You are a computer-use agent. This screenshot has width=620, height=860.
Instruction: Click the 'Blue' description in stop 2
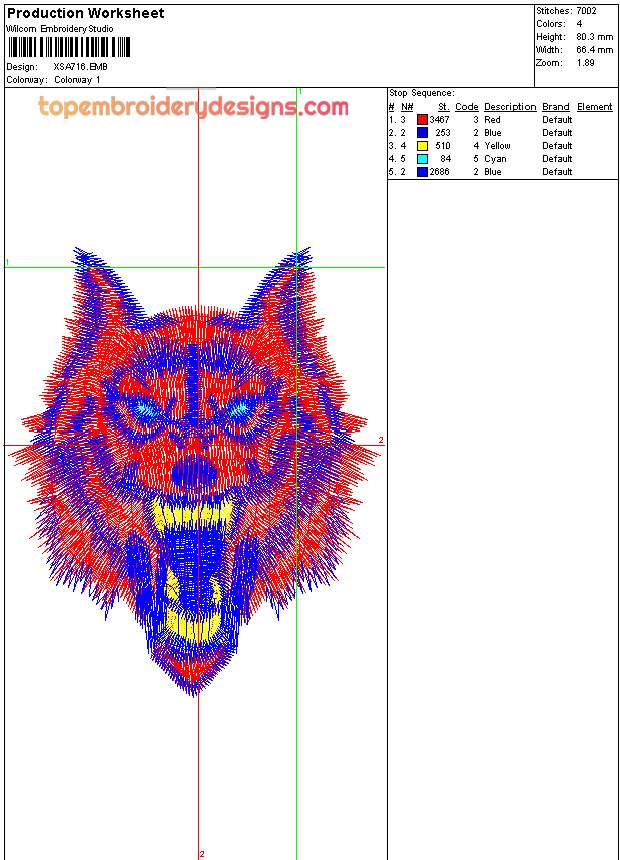pos(493,133)
